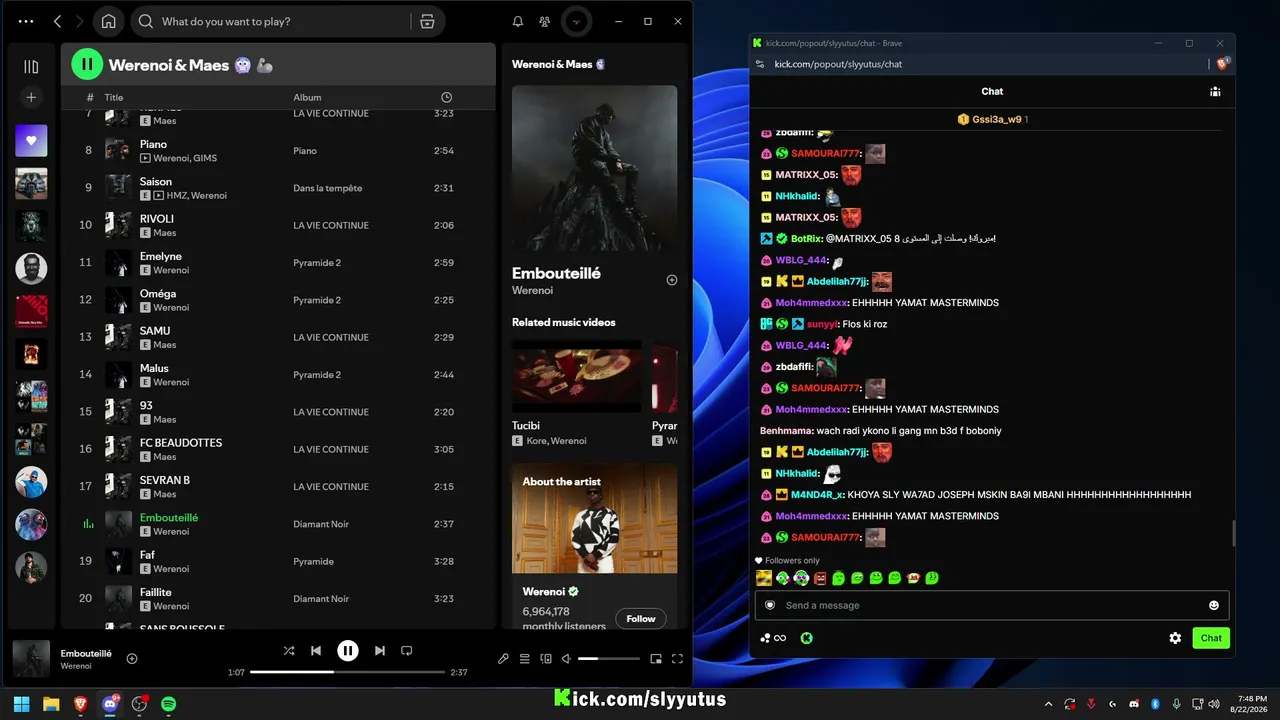
Task: Pause the Werenoi & Maes playlist header button
Action: tap(87, 65)
